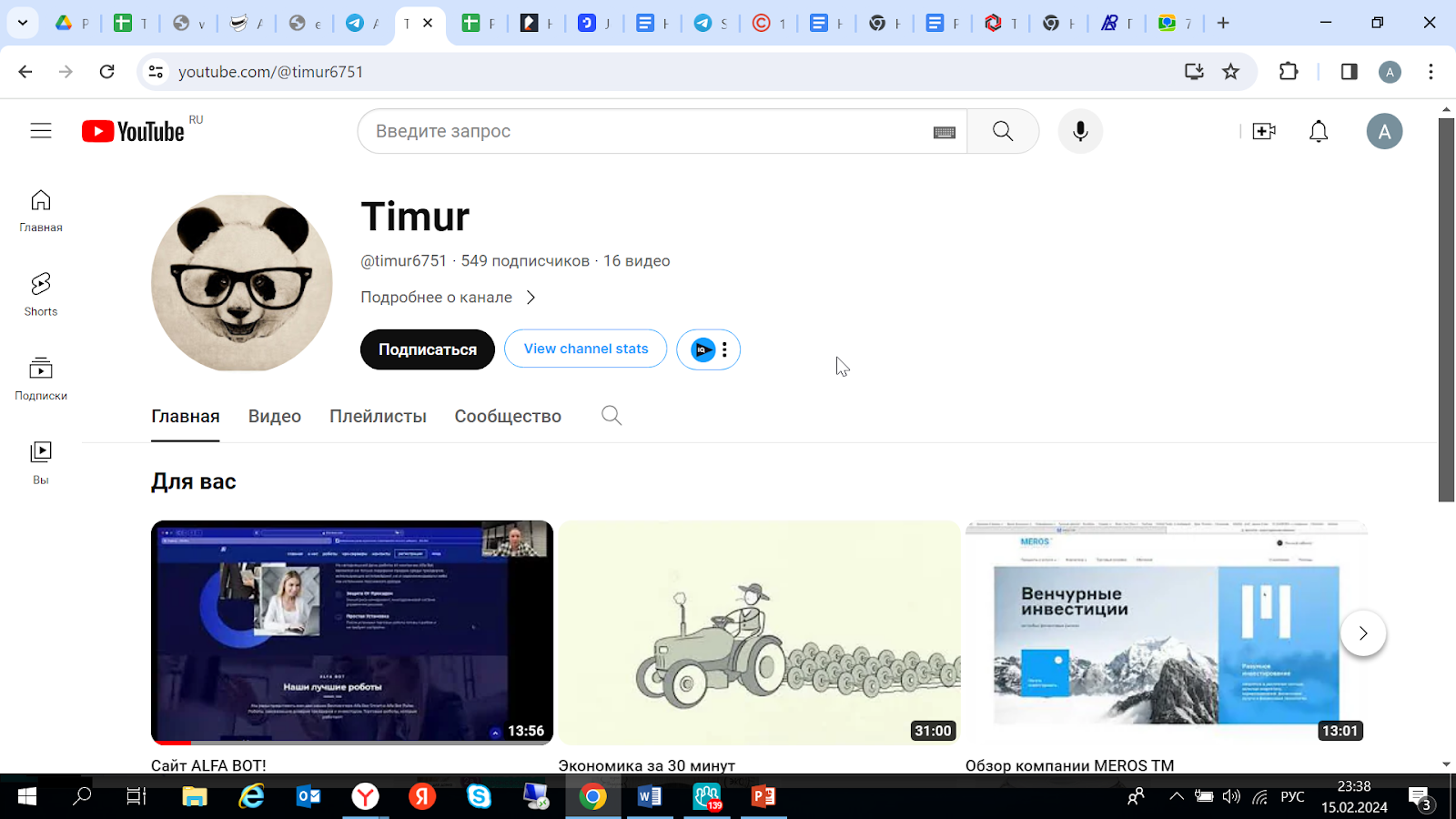This screenshot has height=819, width=1456.
Task: Open the Windows Start menu
Action: pyautogui.click(x=27, y=797)
